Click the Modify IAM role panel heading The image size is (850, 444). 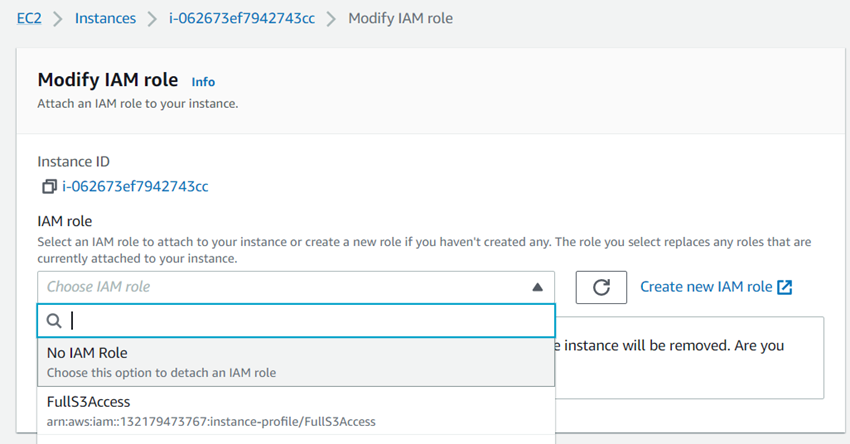[107, 80]
